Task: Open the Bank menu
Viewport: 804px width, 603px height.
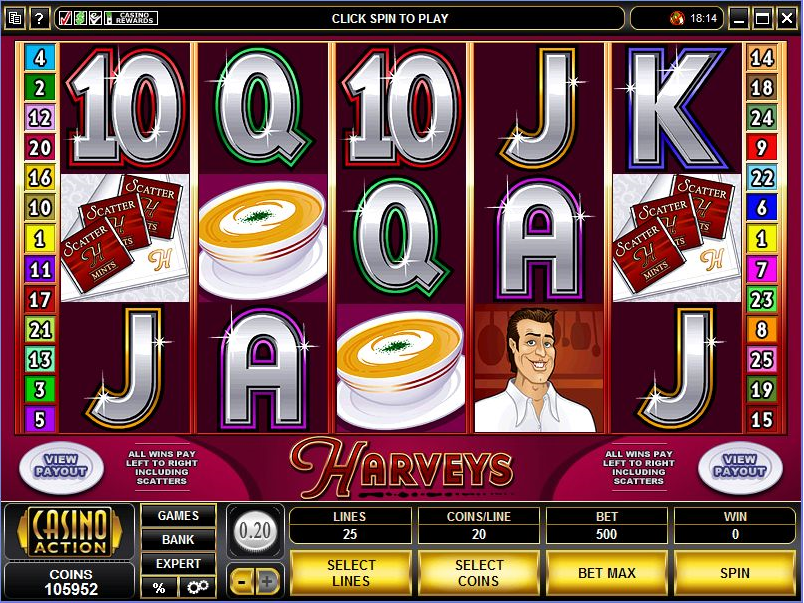Action: [x=178, y=539]
